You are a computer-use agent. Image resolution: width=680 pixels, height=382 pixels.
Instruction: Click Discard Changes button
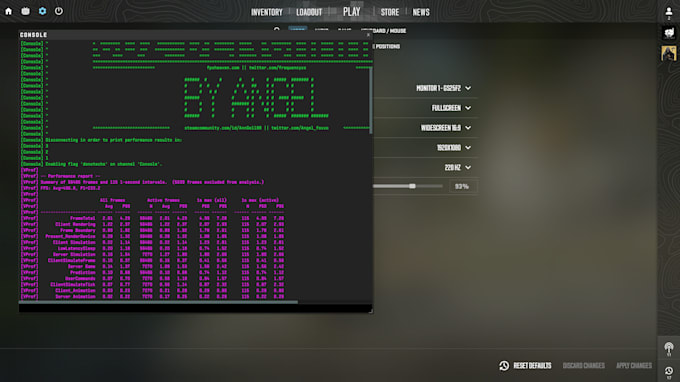click(x=584, y=366)
